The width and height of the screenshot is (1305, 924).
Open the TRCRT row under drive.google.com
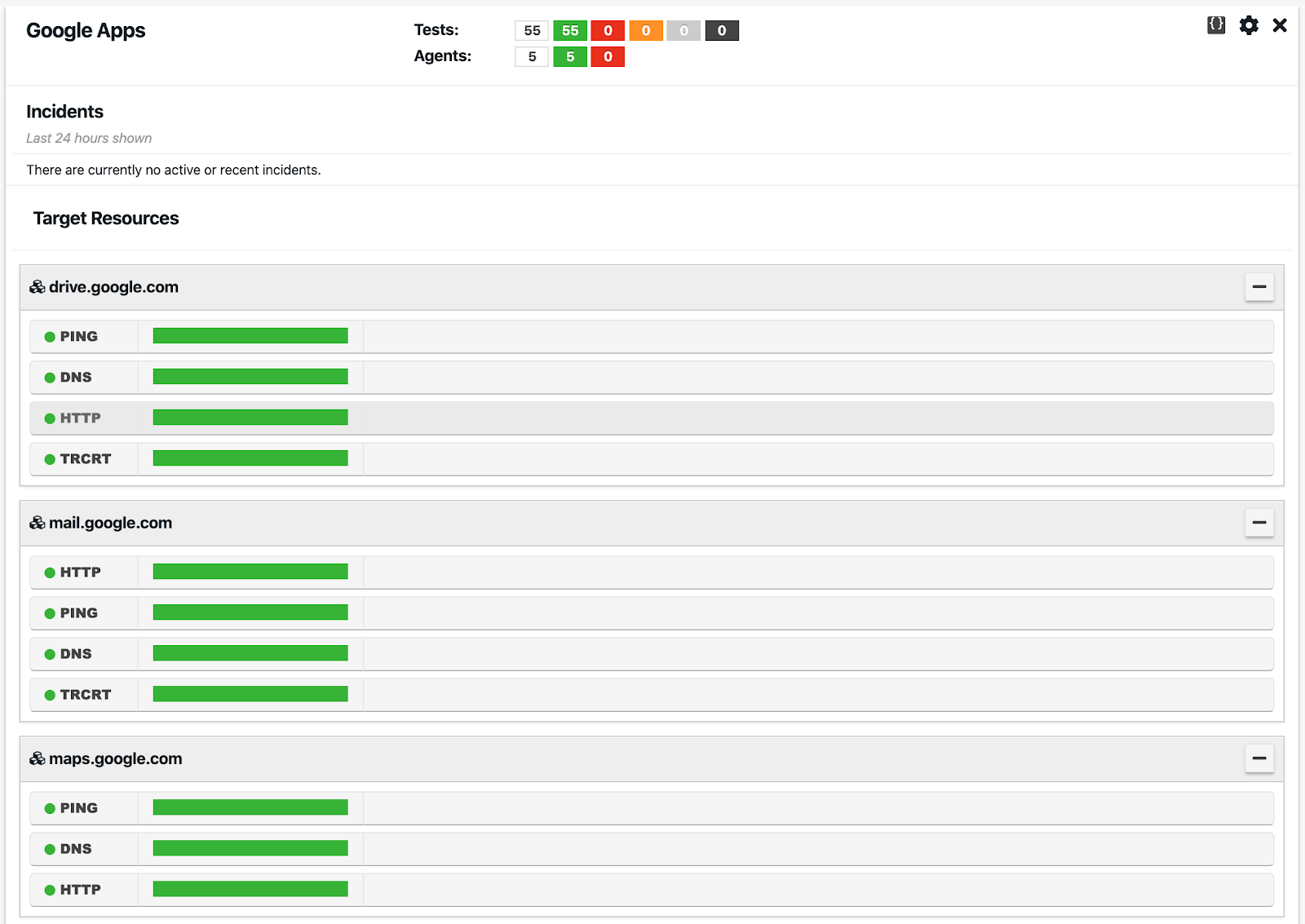click(x=652, y=459)
